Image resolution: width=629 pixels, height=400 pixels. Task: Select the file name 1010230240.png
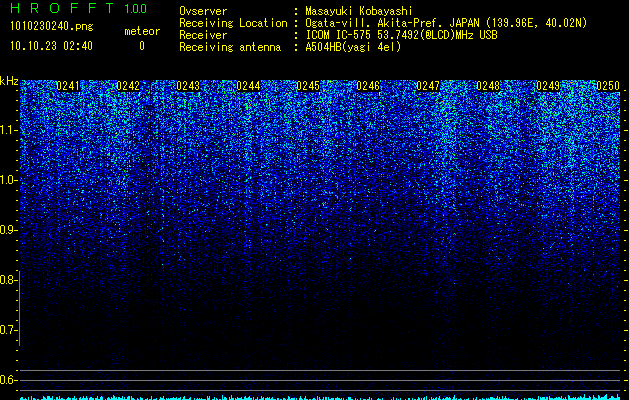click(x=52, y=26)
